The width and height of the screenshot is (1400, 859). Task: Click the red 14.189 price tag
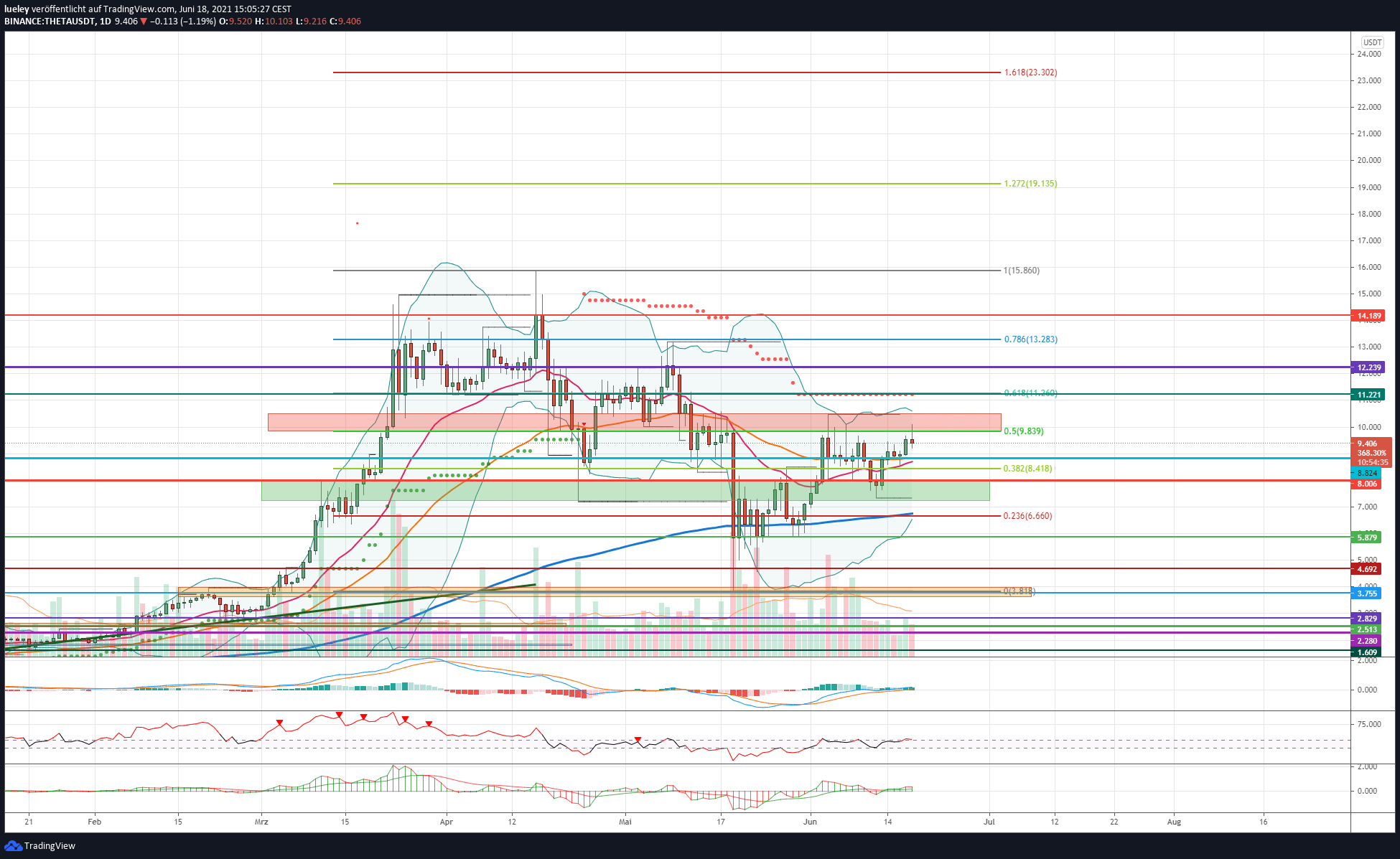(1368, 316)
